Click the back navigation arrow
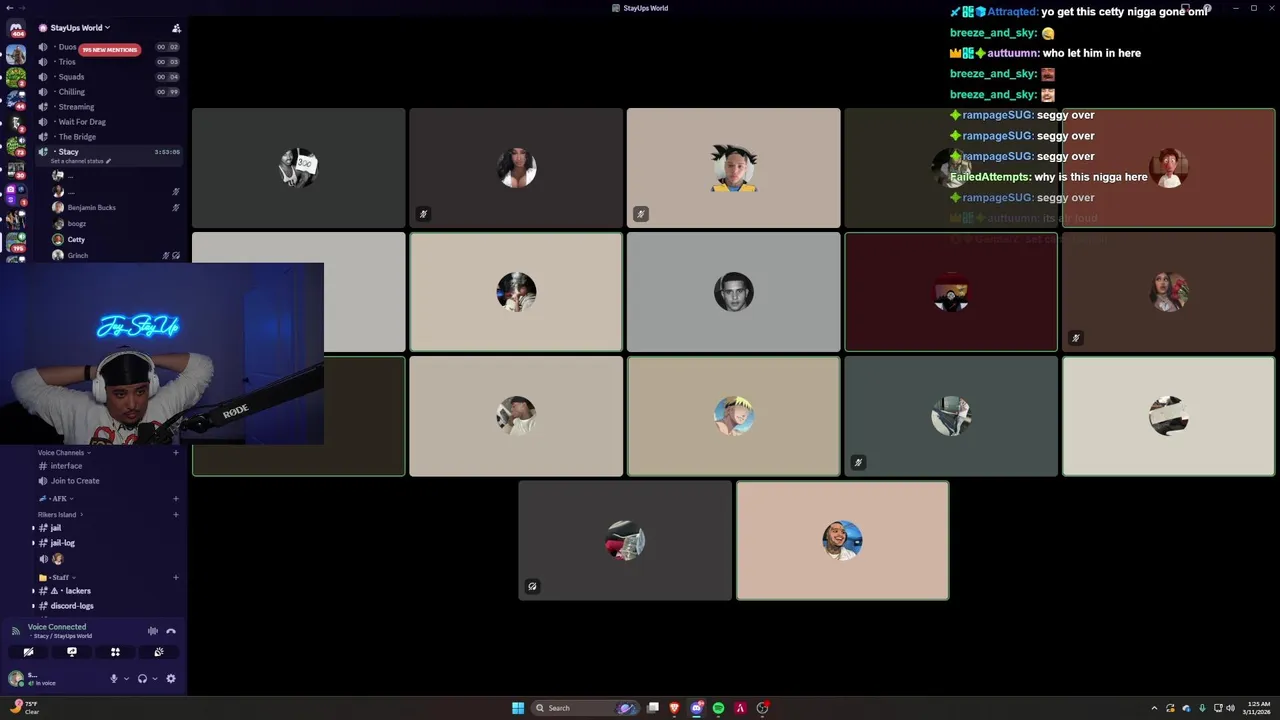 coord(8,8)
